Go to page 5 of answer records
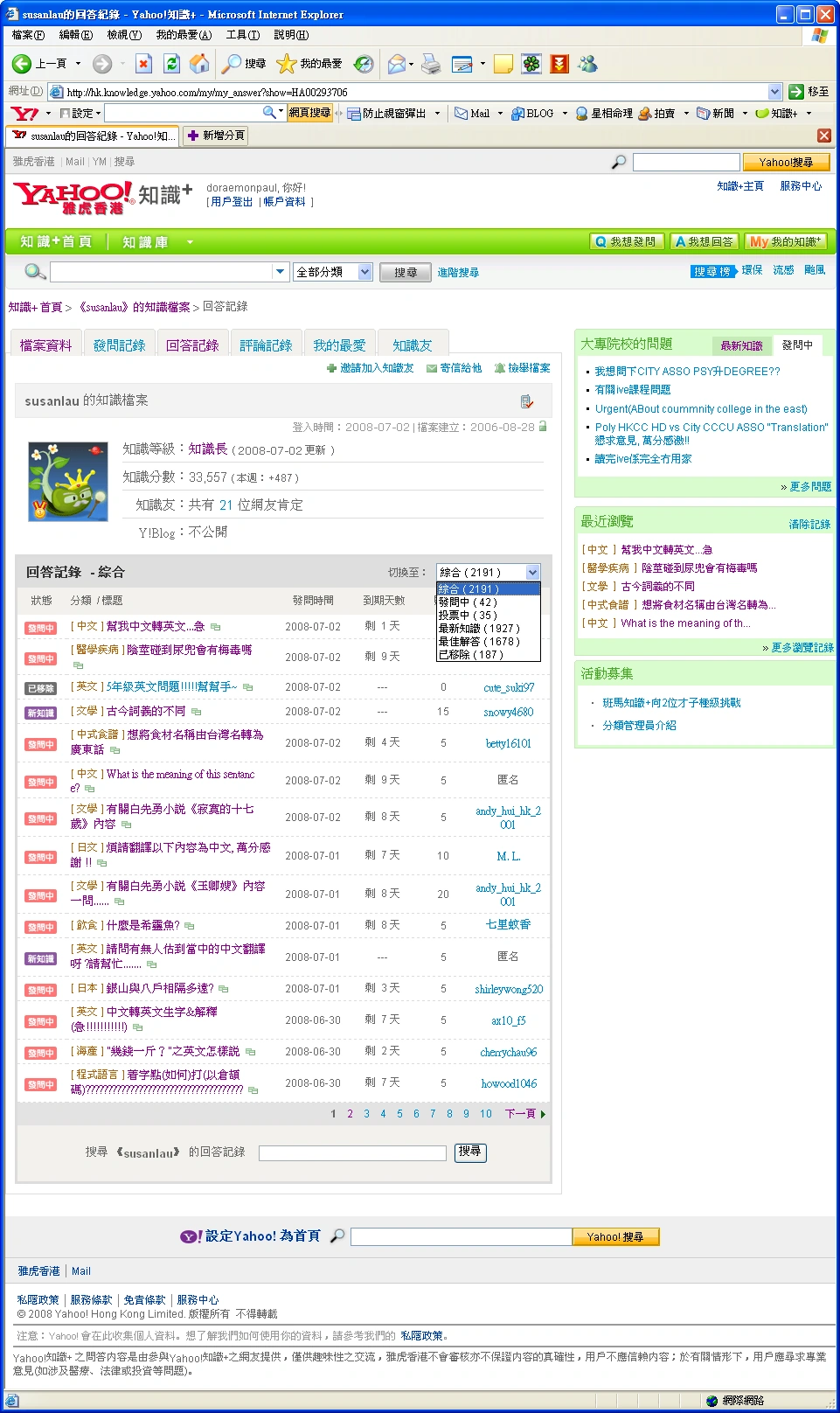Viewport: 840px width, 1413px height. [399, 1114]
